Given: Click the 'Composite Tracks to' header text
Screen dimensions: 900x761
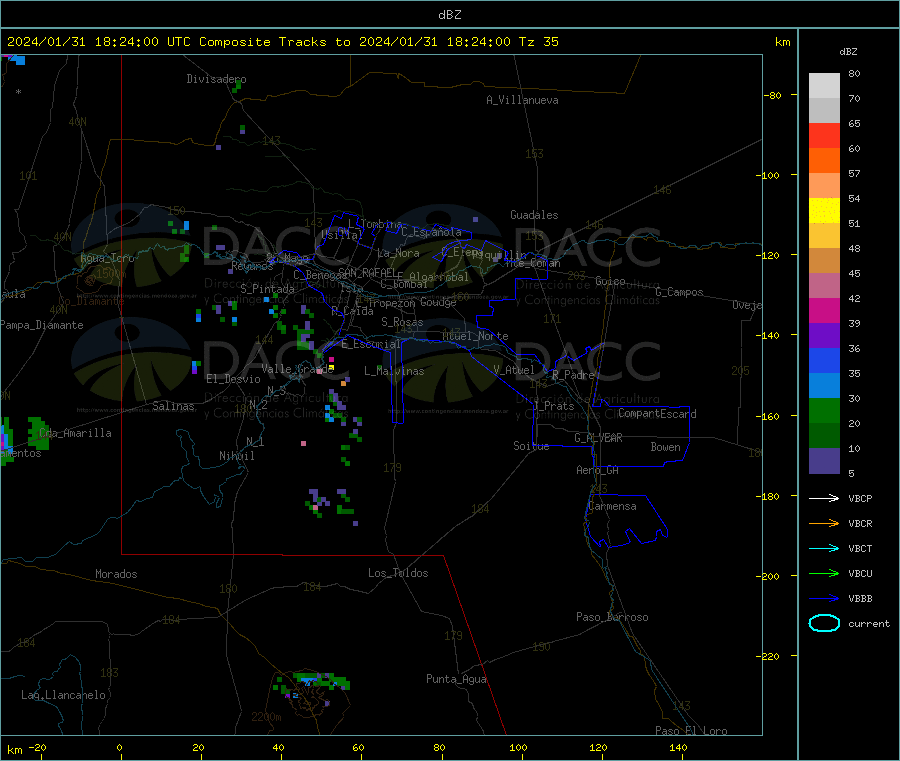Looking at the screenshot, I should tap(274, 42).
